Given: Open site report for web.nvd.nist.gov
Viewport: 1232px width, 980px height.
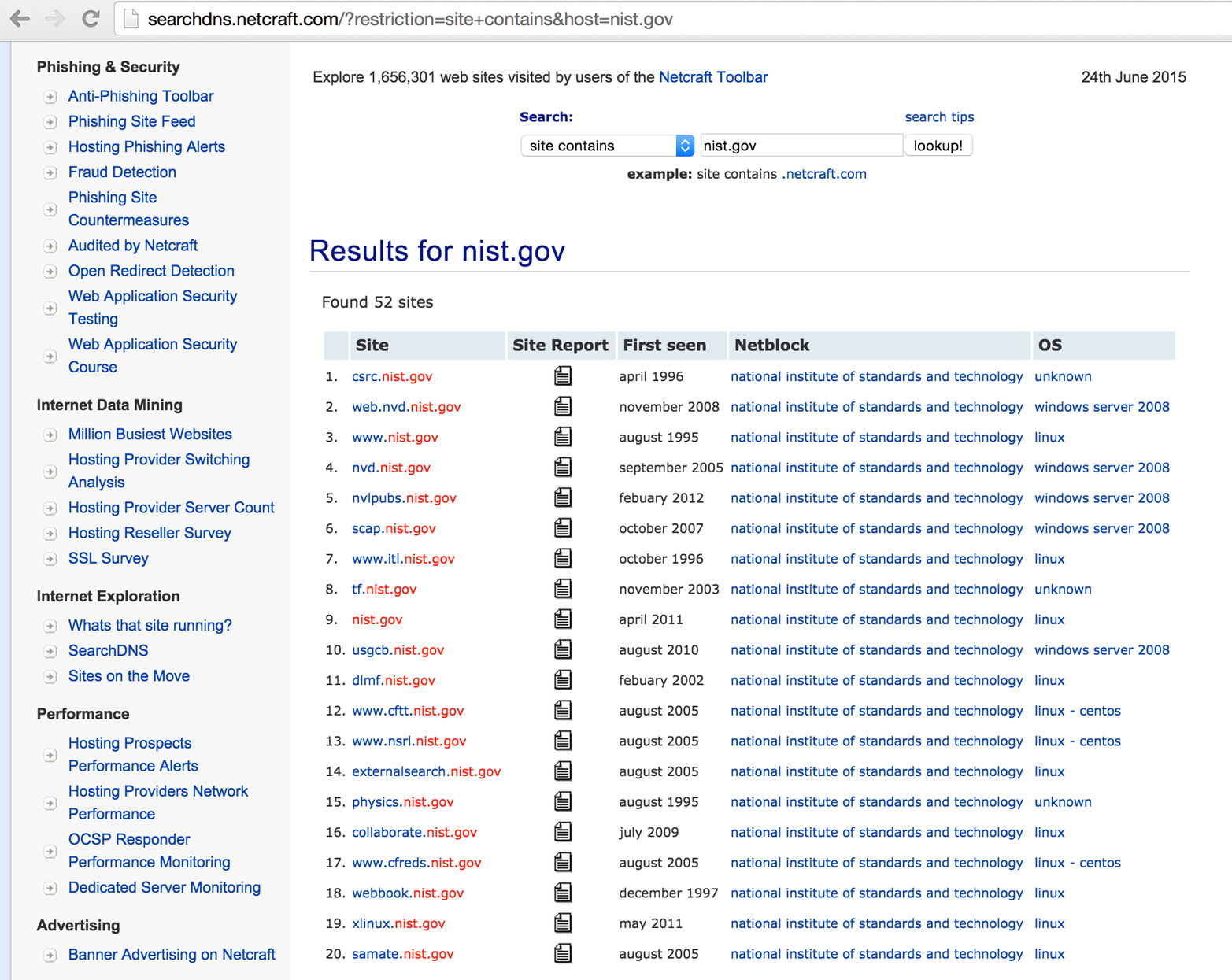Looking at the screenshot, I should click(562, 406).
